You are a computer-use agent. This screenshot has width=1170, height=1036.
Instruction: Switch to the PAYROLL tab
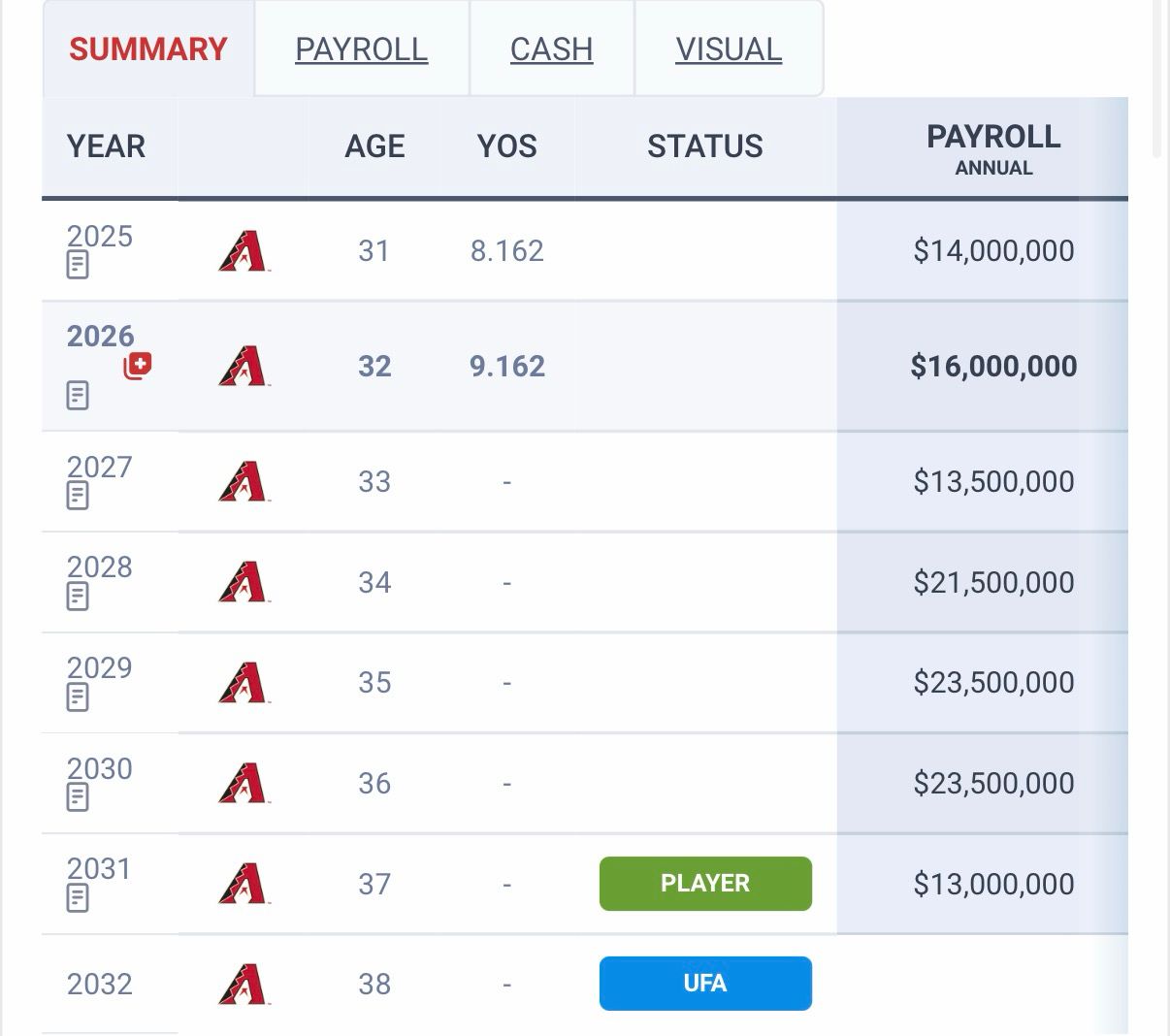[x=362, y=49]
